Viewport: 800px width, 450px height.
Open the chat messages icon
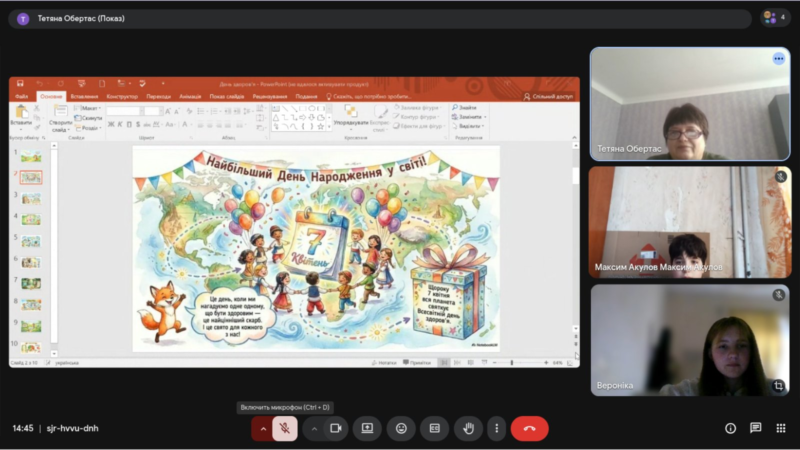click(755, 428)
